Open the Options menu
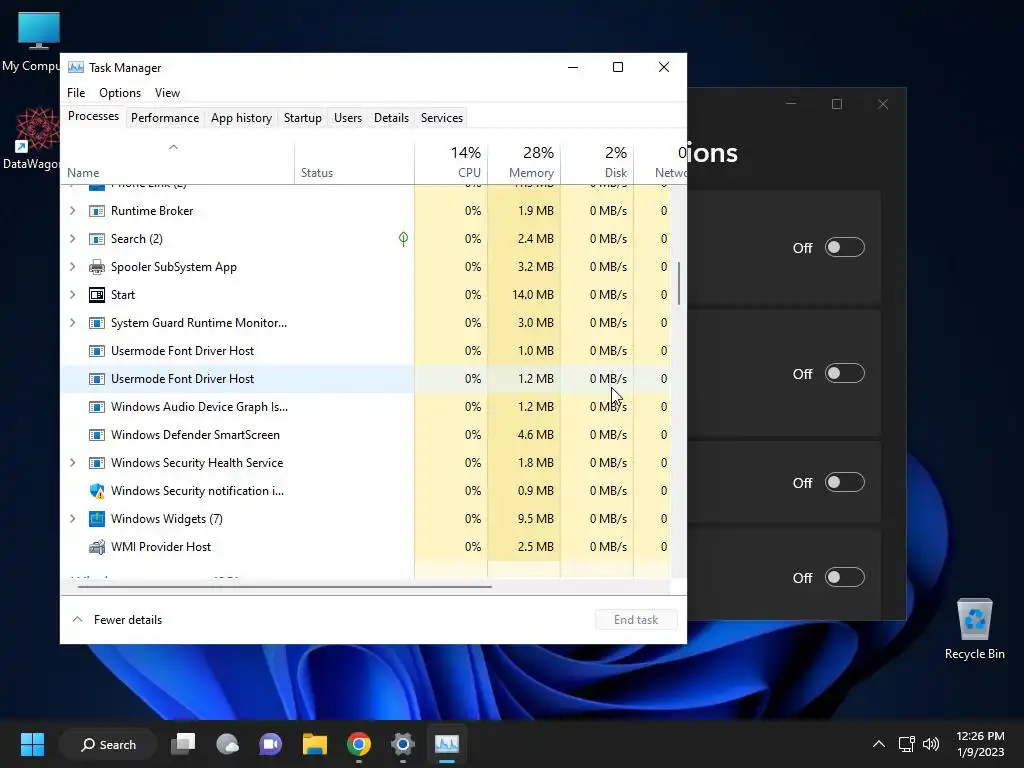Image resolution: width=1024 pixels, height=768 pixels. (120, 93)
